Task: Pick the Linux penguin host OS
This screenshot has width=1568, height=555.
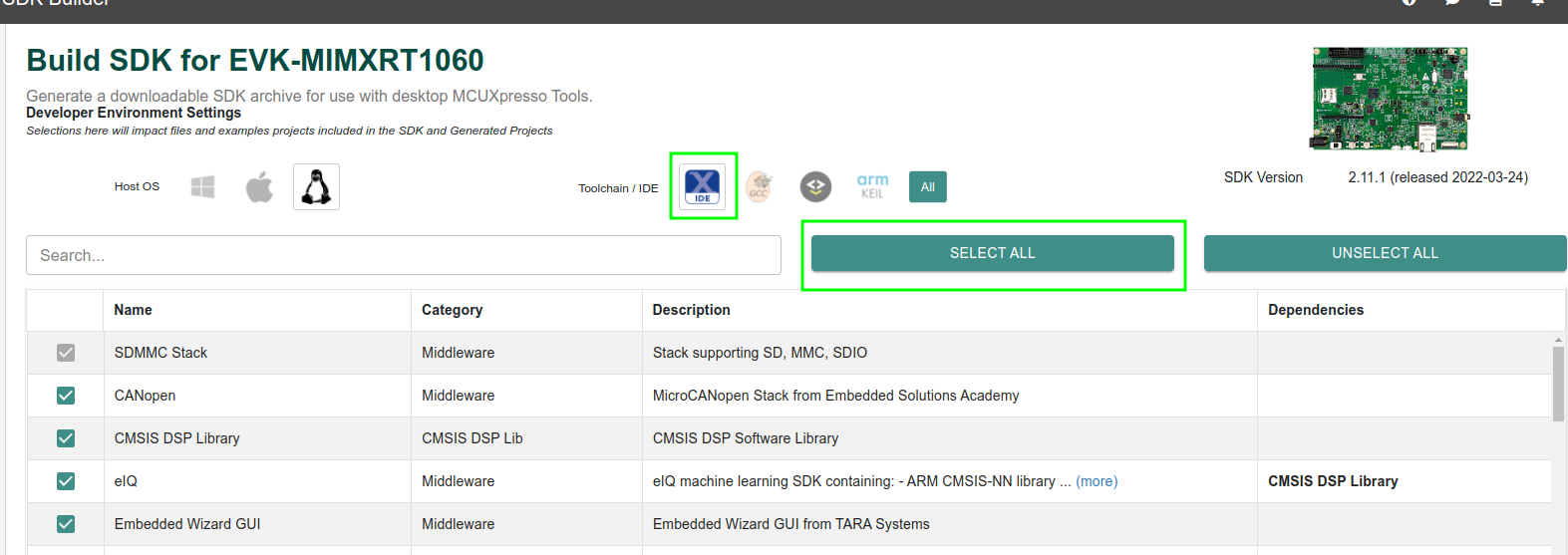Action: (x=316, y=187)
